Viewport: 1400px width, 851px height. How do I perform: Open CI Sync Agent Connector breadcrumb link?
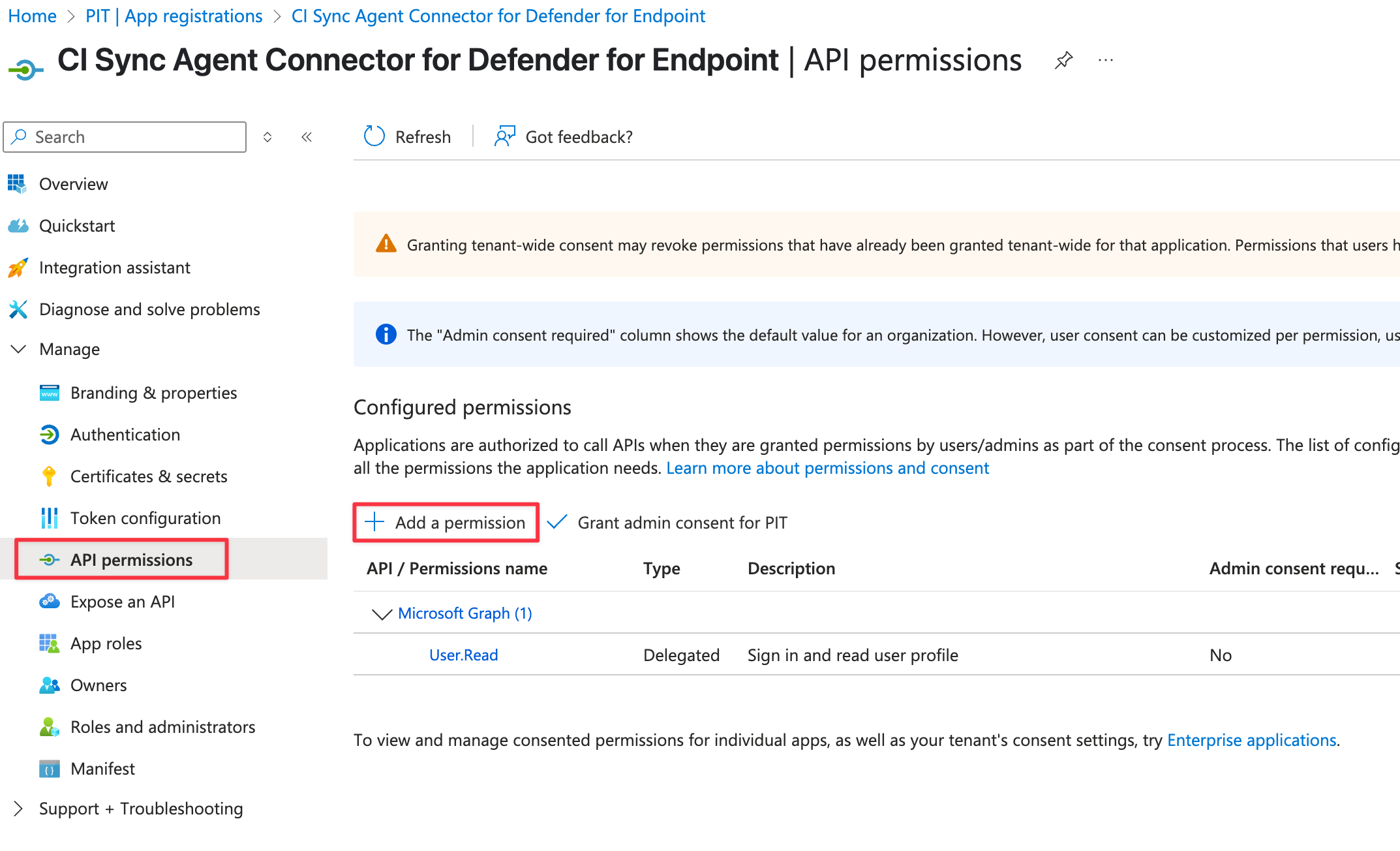[498, 16]
